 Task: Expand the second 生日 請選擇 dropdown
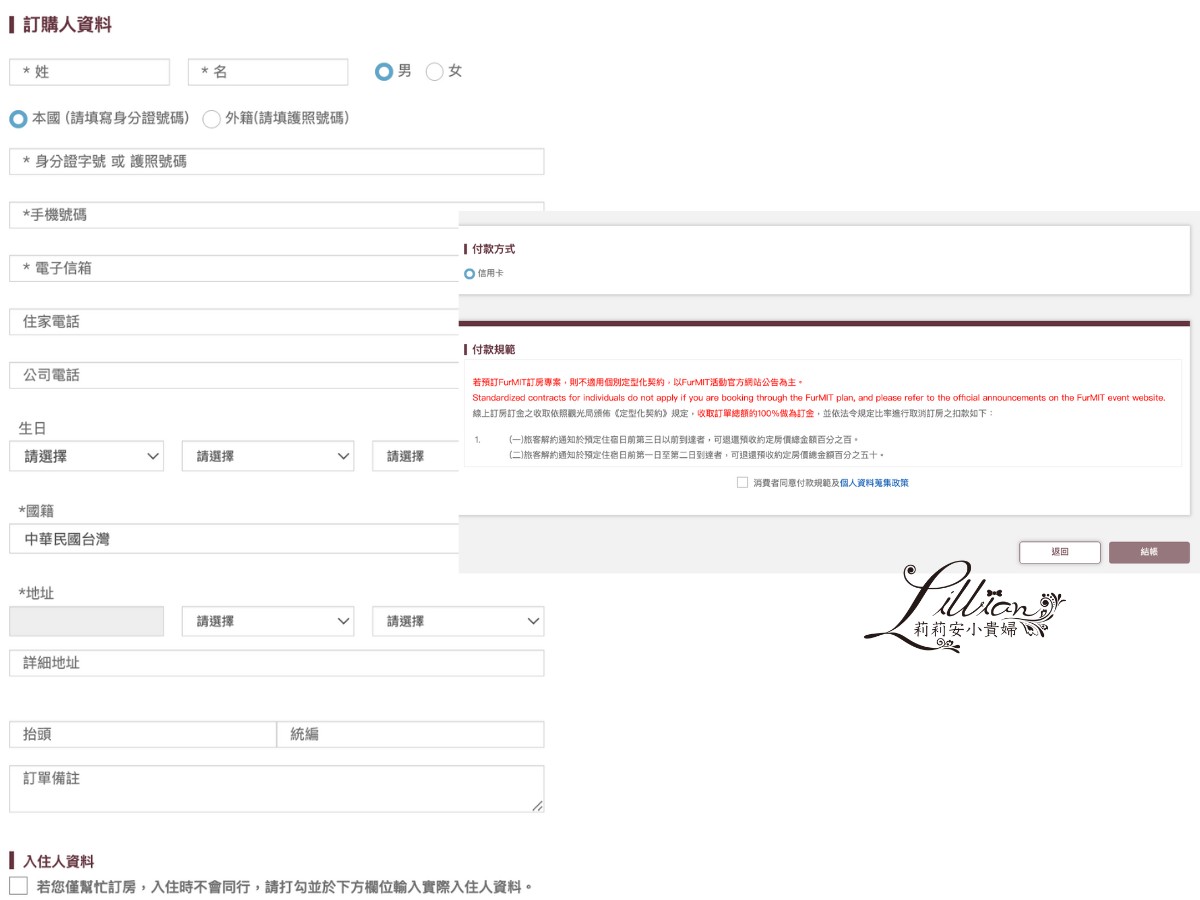[x=268, y=456]
